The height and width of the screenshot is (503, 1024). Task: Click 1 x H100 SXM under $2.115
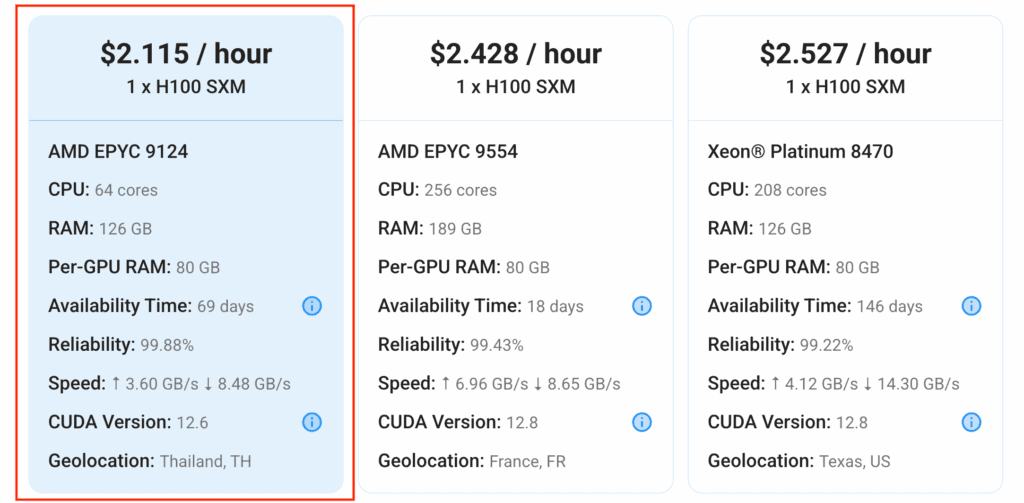(x=186, y=87)
